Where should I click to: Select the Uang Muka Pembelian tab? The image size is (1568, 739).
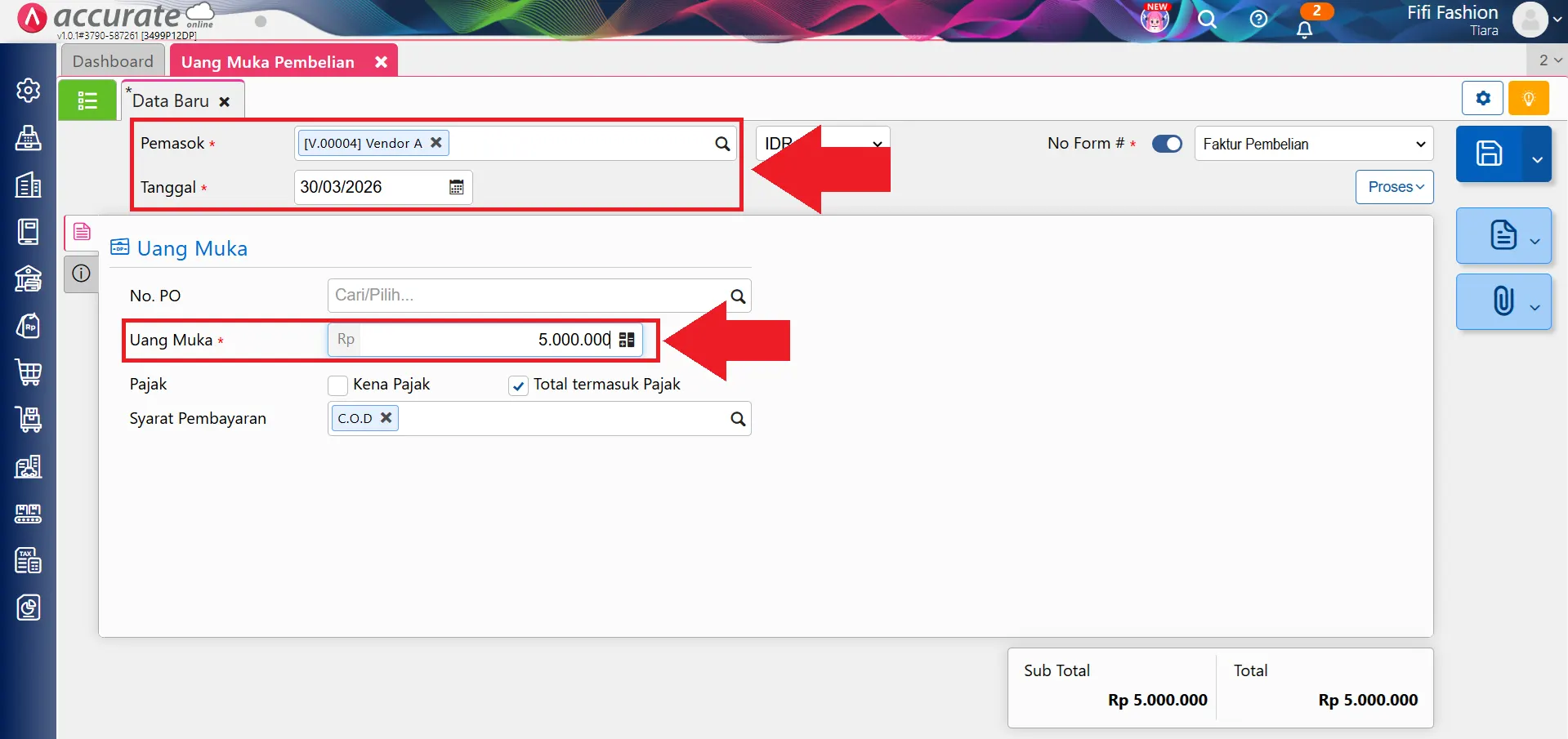(x=268, y=62)
